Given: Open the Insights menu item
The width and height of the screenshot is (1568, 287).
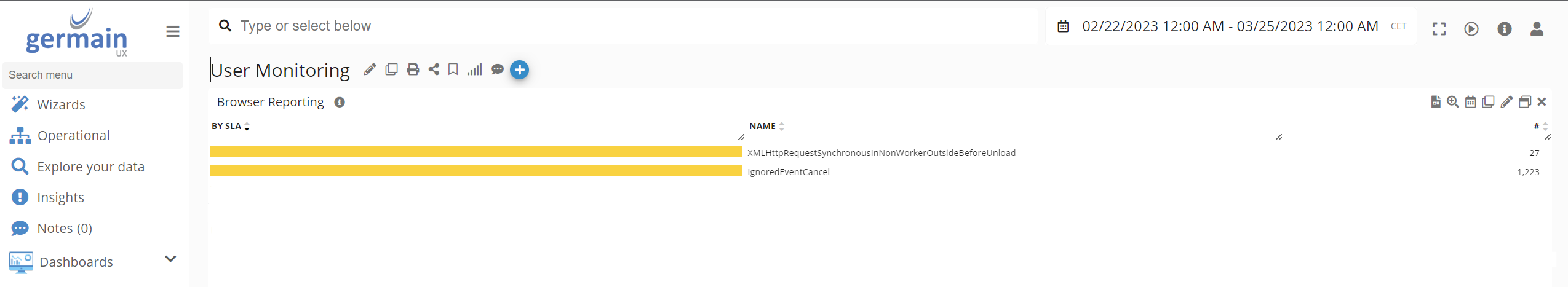Looking at the screenshot, I should click(60, 197).
